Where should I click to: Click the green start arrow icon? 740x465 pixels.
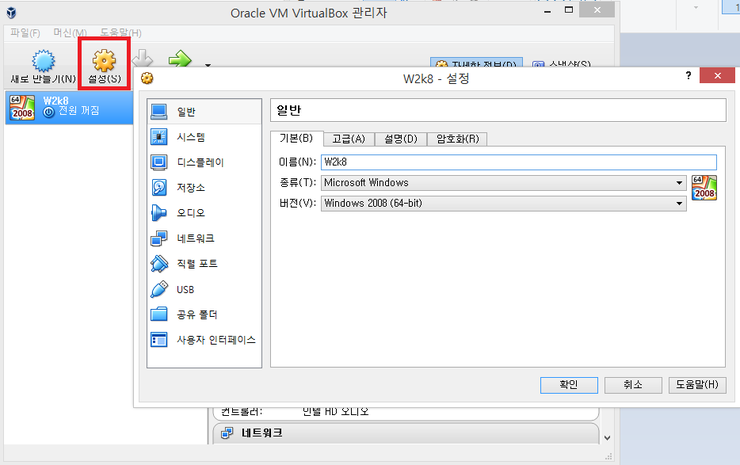180,60
